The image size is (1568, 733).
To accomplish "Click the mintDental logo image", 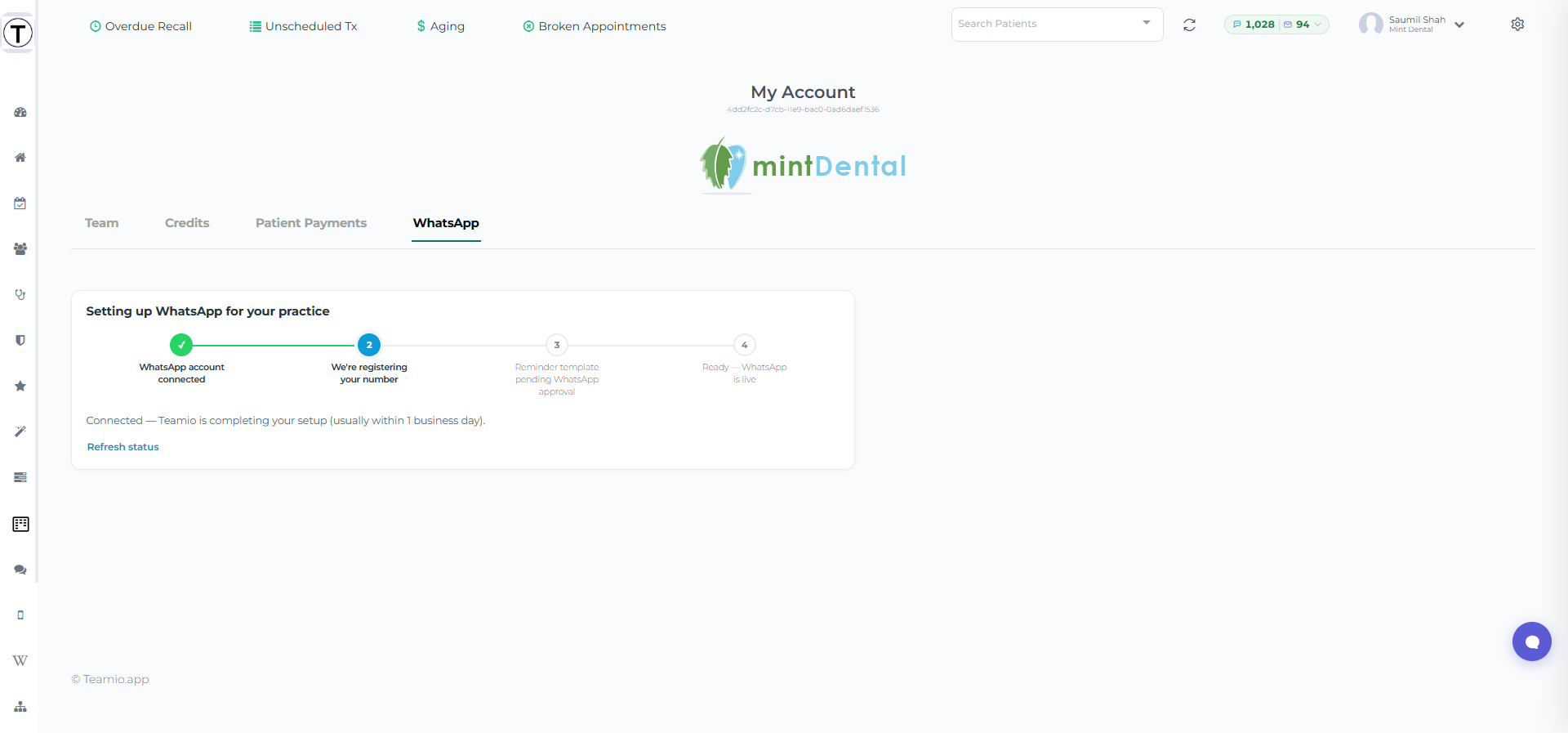I will coord(803,165).
